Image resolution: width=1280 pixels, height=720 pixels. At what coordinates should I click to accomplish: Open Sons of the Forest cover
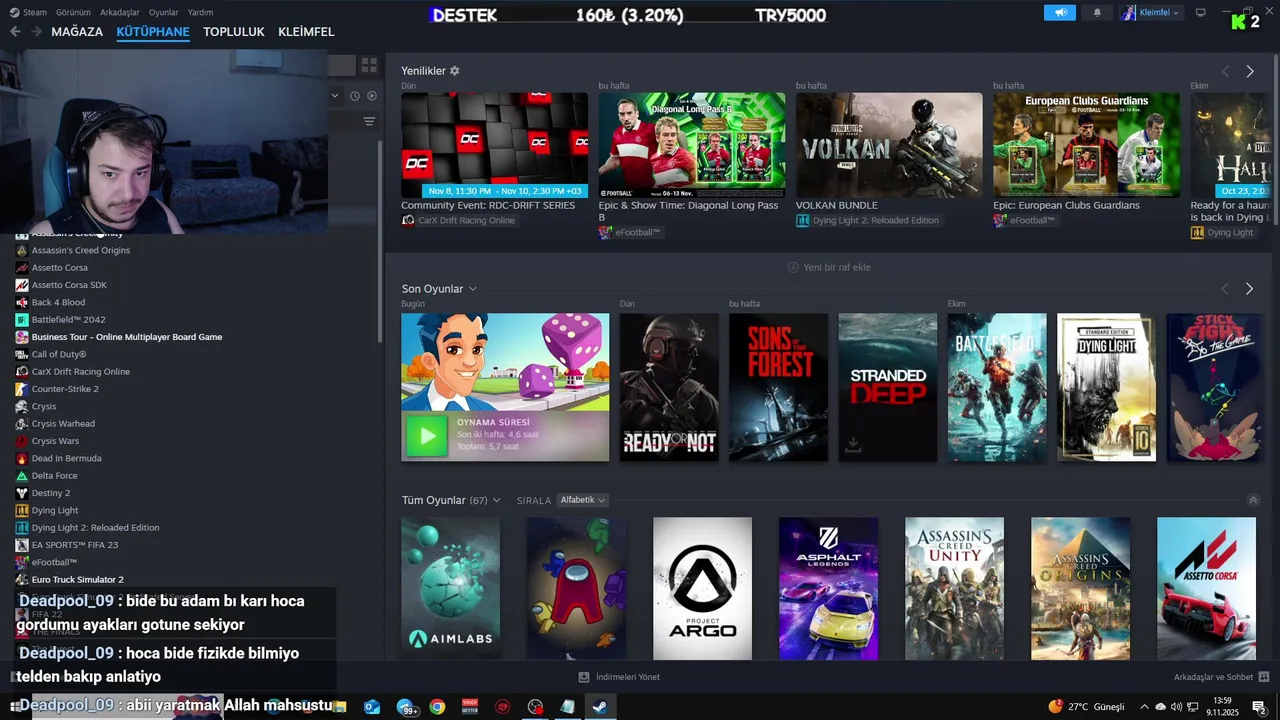click(x=778, y=387)
